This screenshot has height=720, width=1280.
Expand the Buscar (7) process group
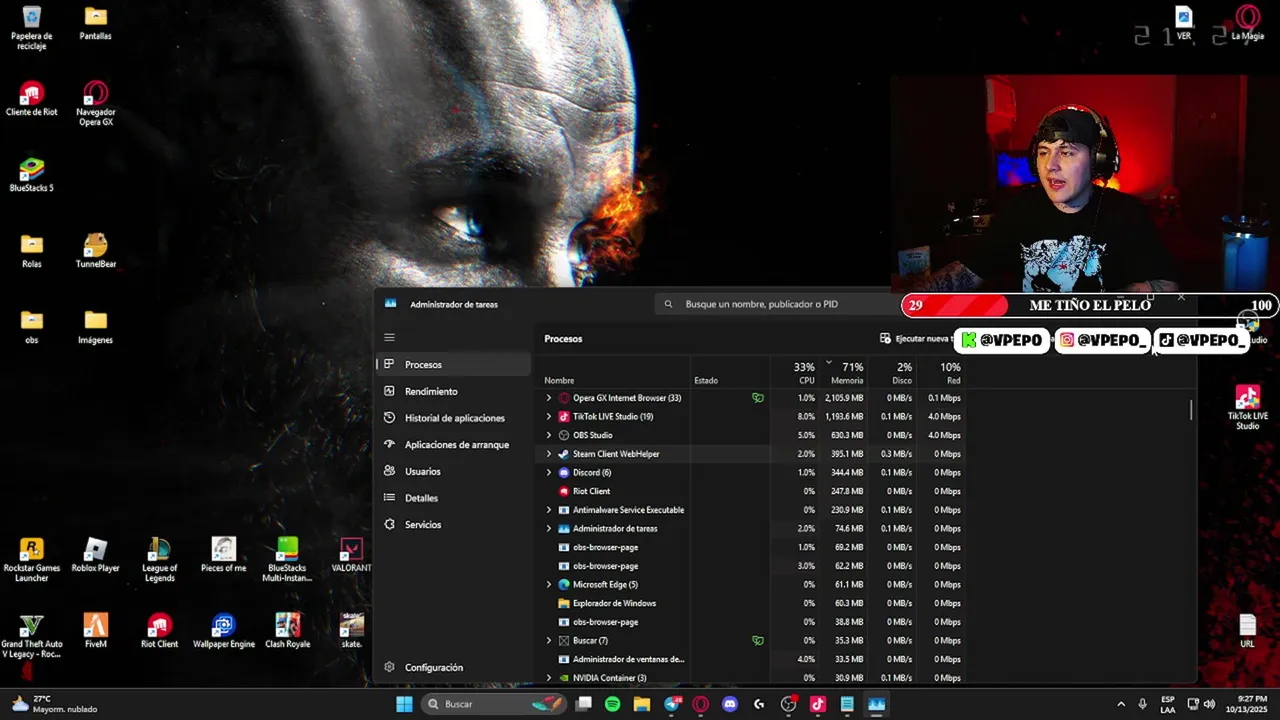[548, 641]
